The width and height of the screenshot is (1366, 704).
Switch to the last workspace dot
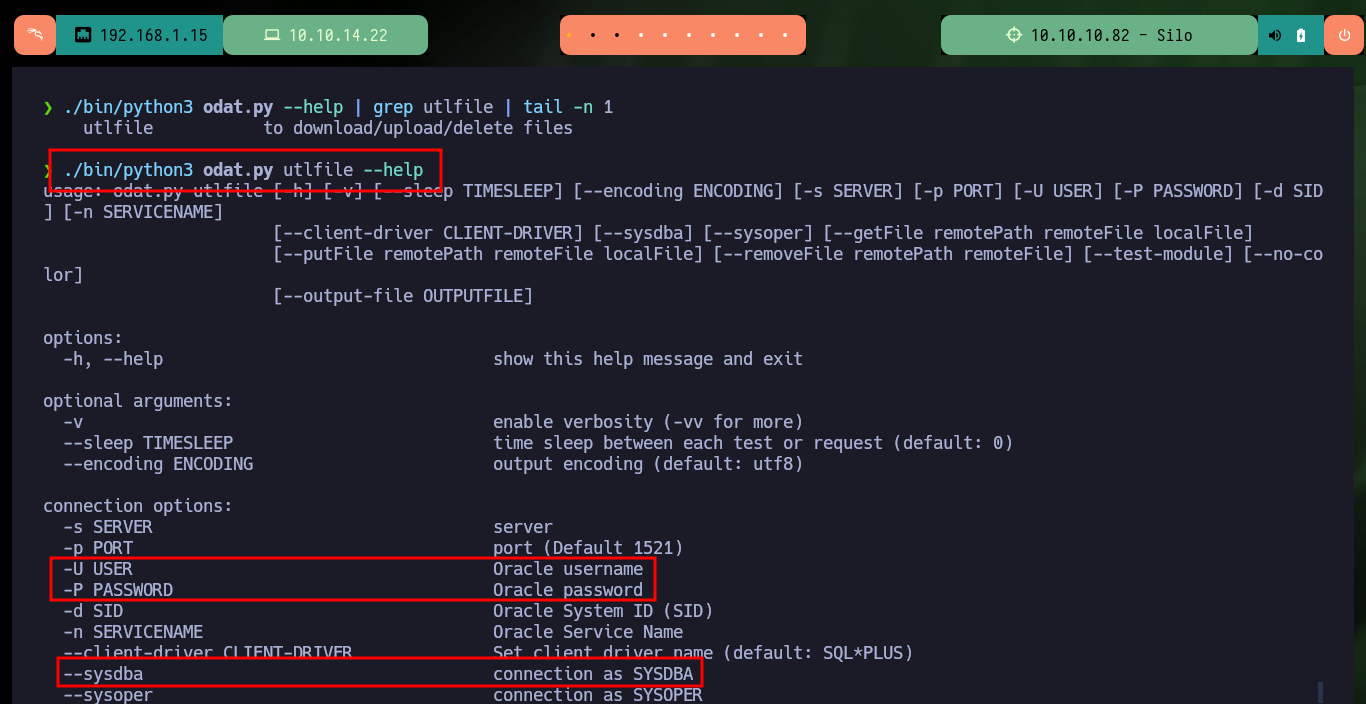click(785, 35)
